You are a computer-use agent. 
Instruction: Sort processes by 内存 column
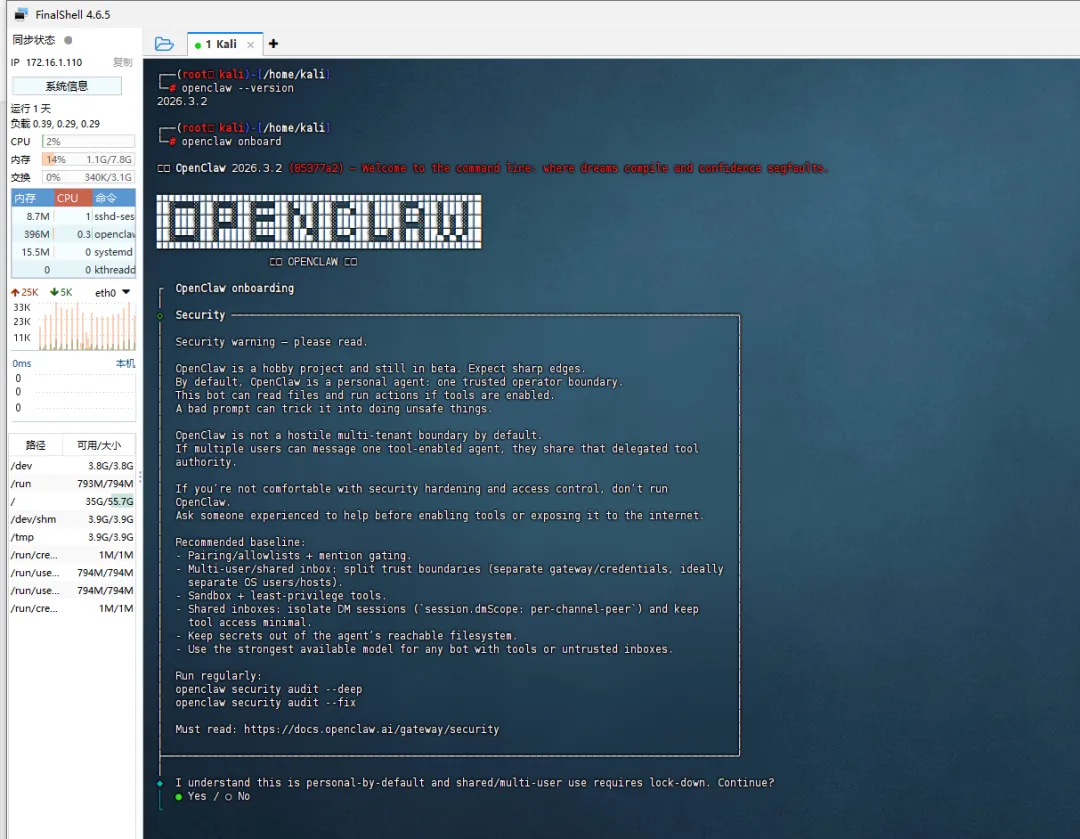tap(32, 198)
